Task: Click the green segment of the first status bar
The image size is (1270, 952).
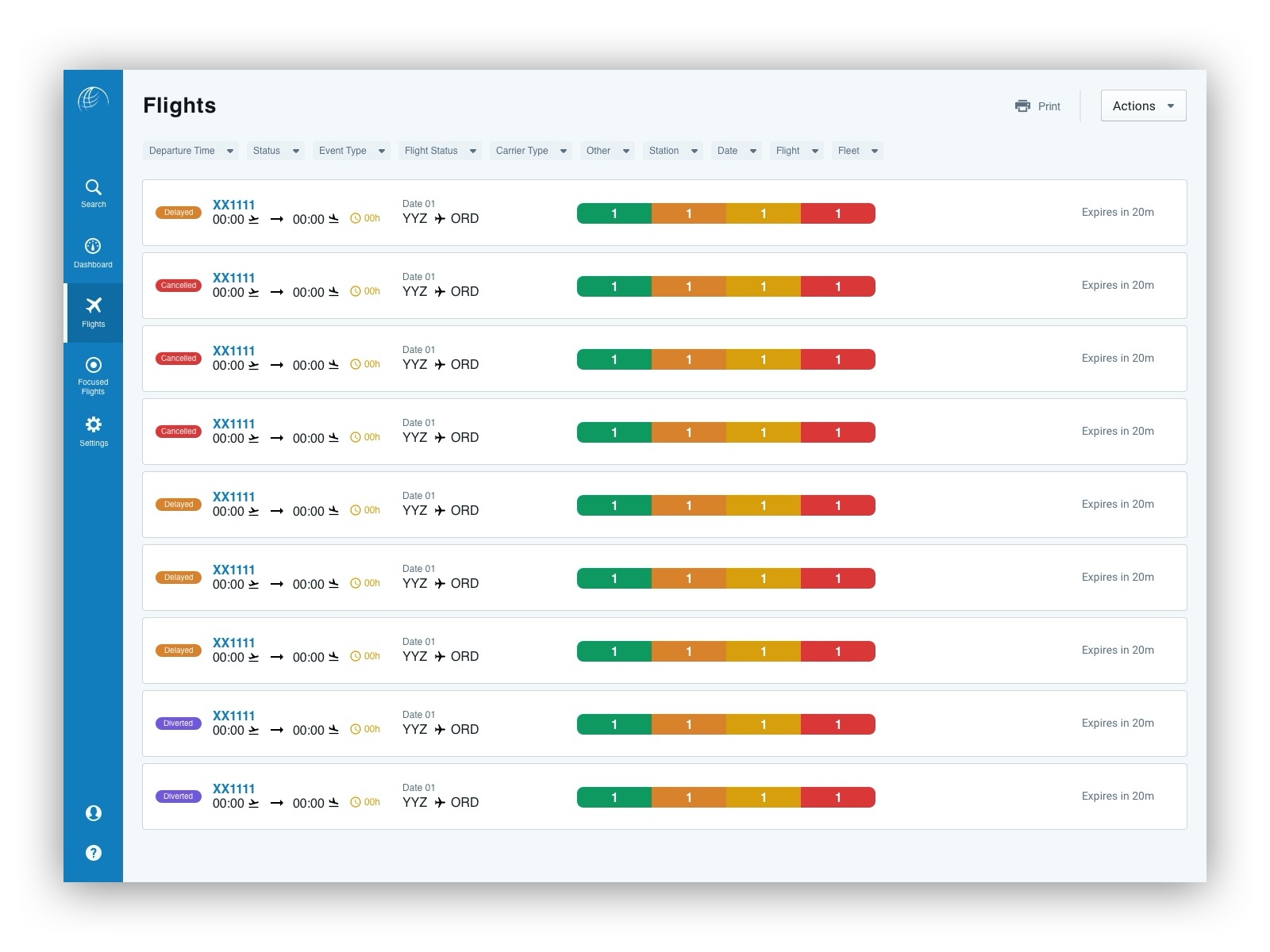Action: pos(613,213)
